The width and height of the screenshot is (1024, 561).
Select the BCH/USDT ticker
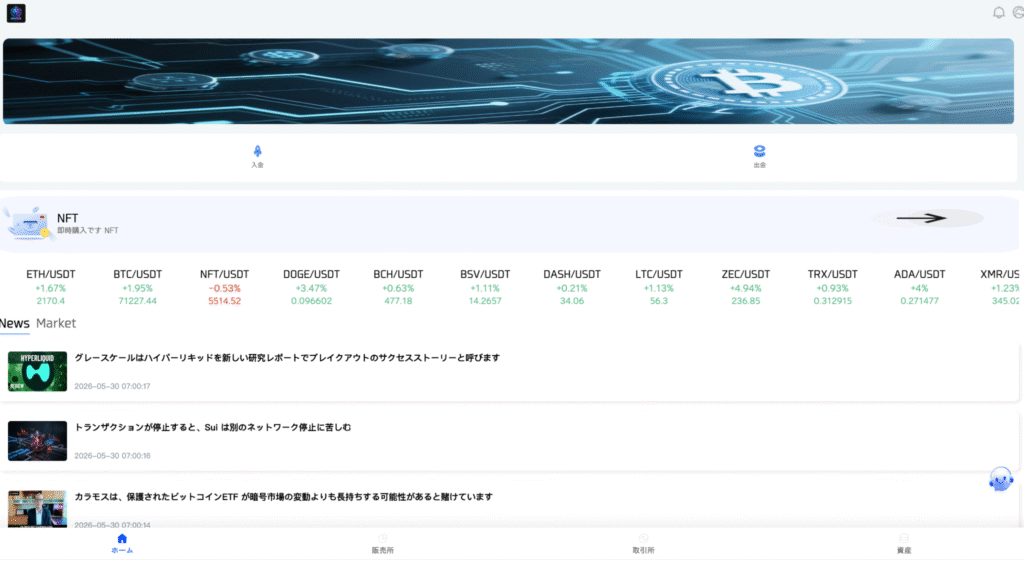398,287
